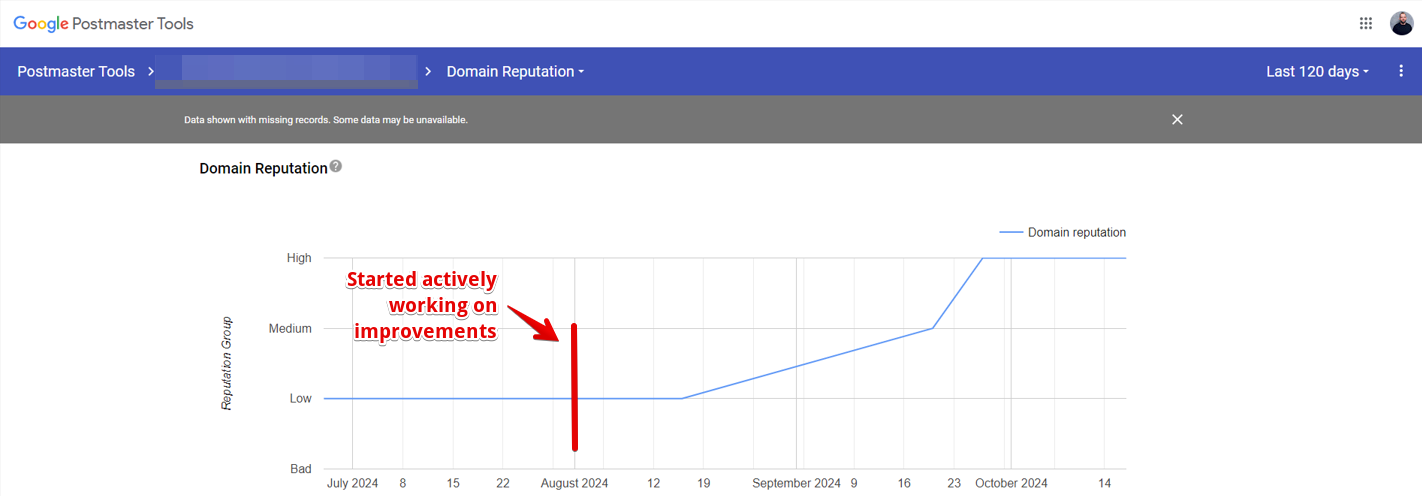Click the Low reputation axis label
Viewport: 1422px width, 496px height.
[x=301, y=398]
